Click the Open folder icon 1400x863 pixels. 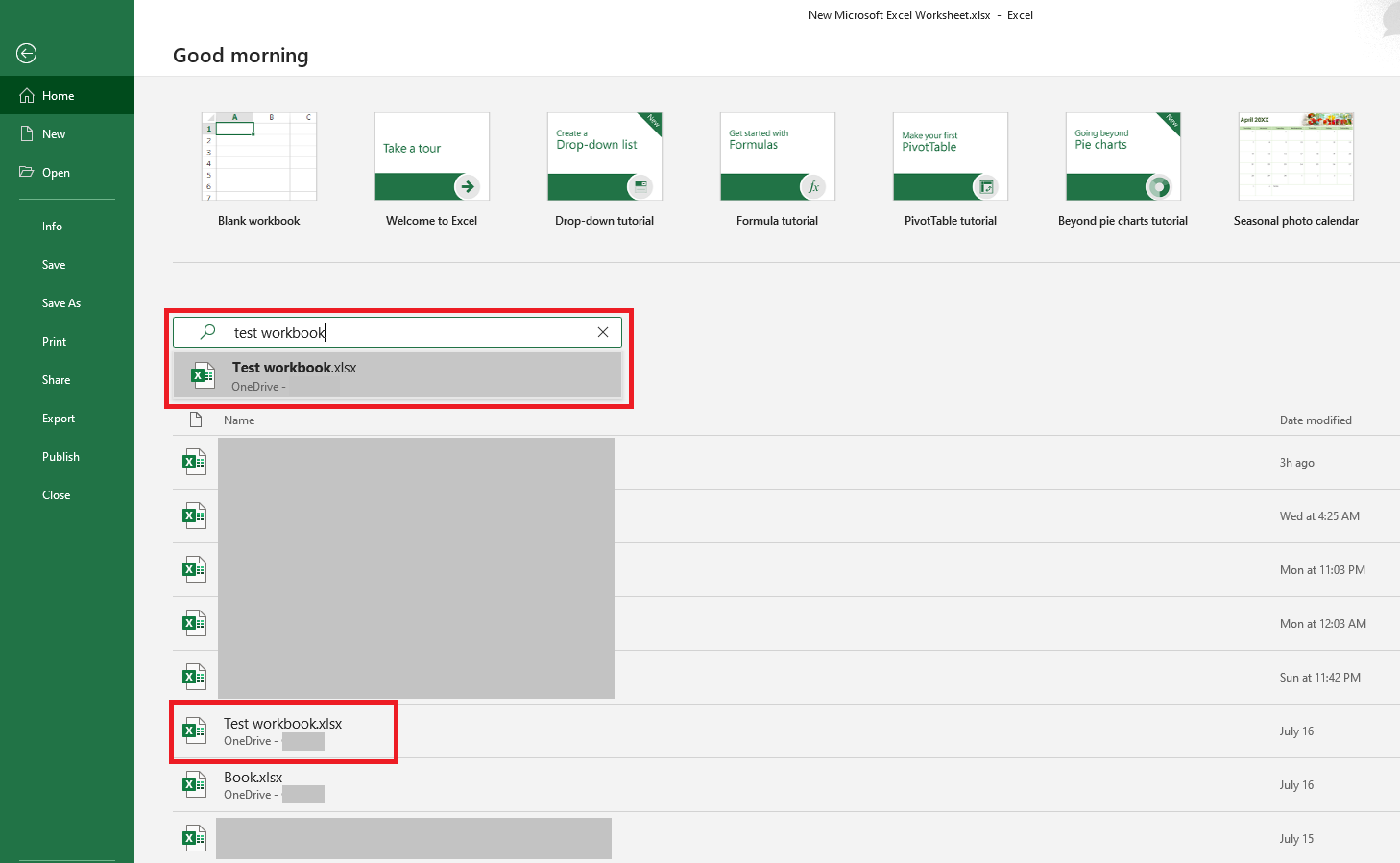(27, 172)
